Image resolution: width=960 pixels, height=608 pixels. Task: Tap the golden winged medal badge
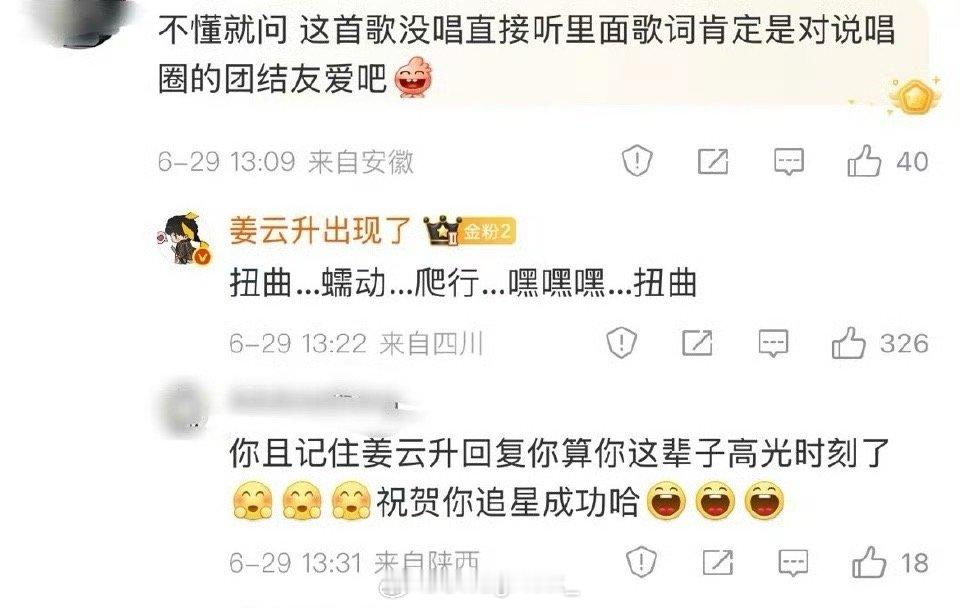pyautogui.click(x=915, y=96)
